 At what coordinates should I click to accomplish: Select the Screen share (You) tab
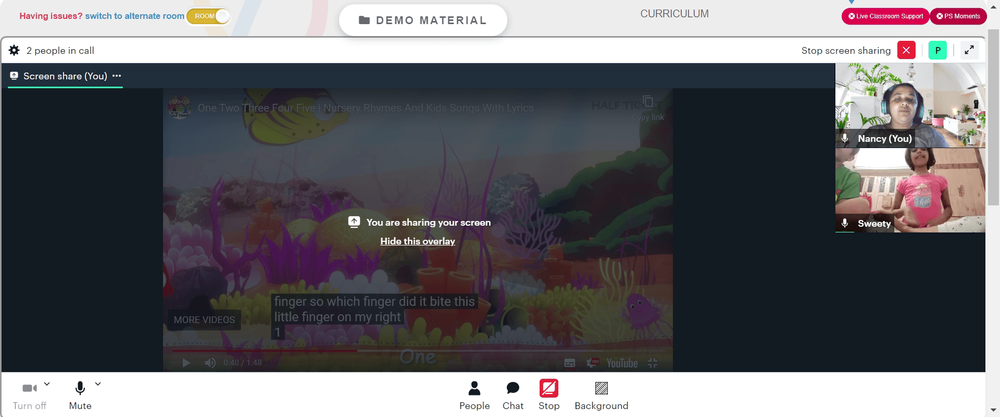pos(64,76)
